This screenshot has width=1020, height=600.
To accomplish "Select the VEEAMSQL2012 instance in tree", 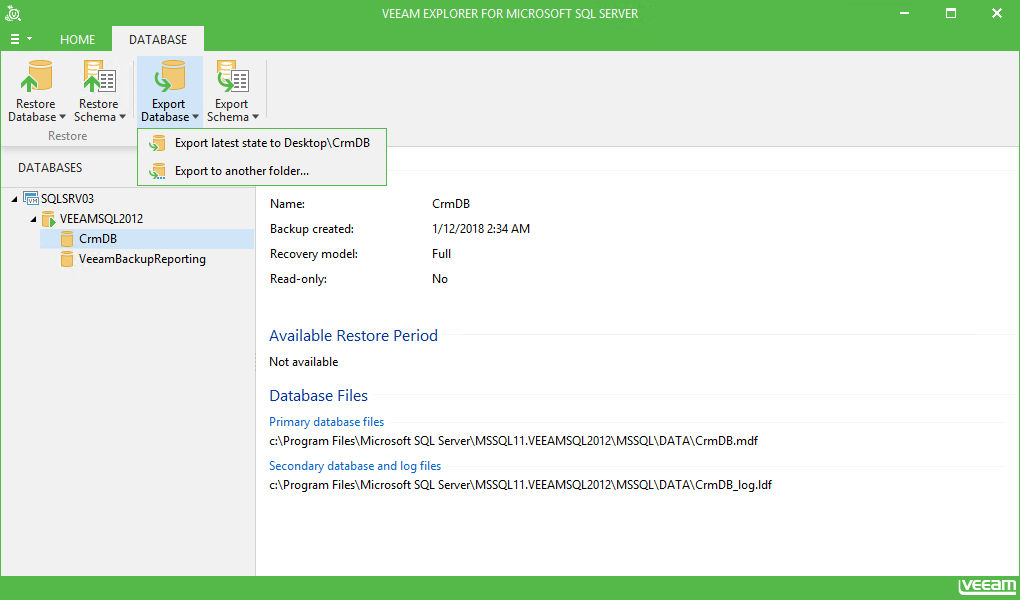I will point(101,219).
